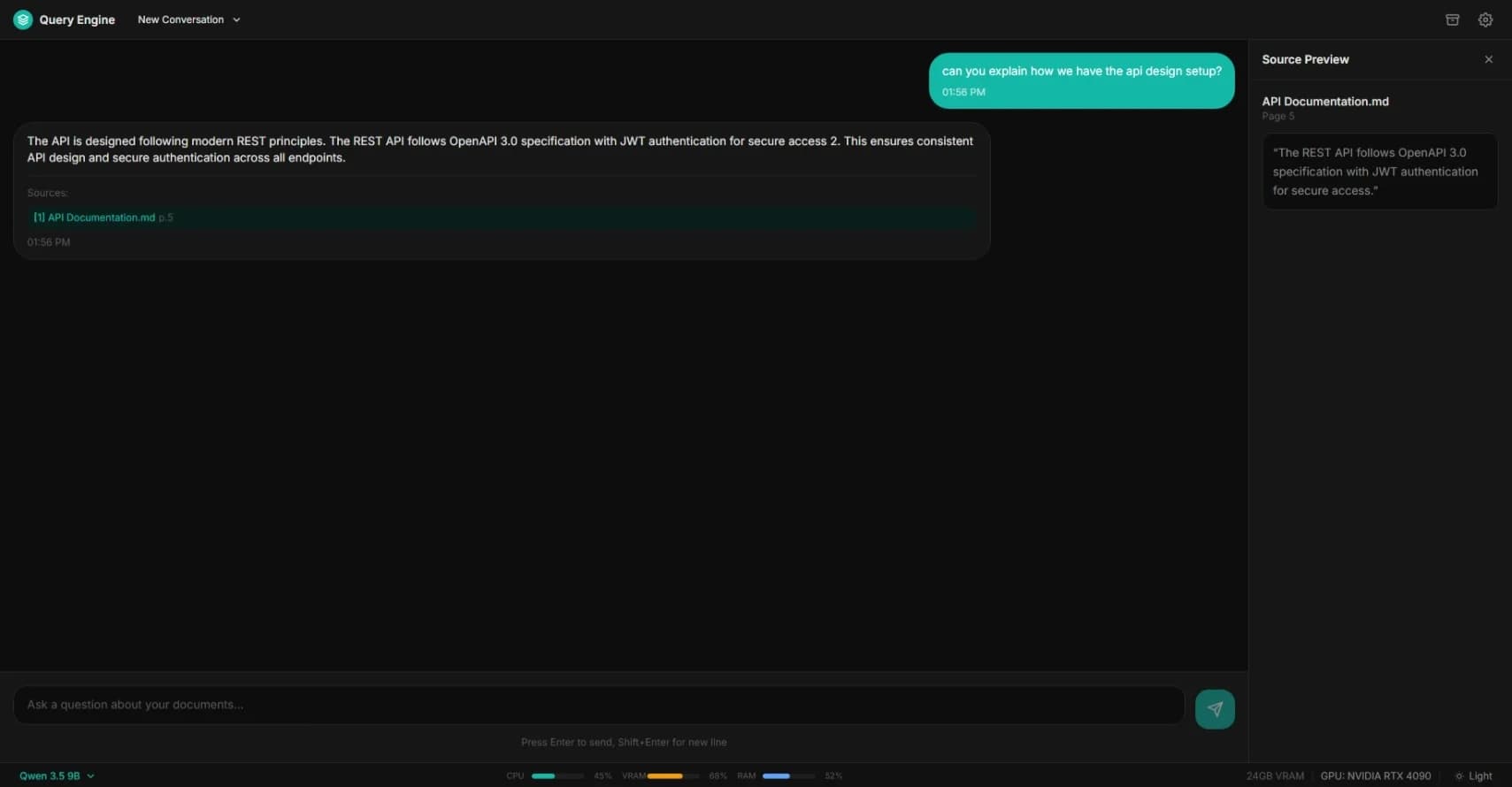The width and height of the screenshot is (1512, 787).
Task: Click 24GB VRAM status entry
Action: [x=1275, y=776]
